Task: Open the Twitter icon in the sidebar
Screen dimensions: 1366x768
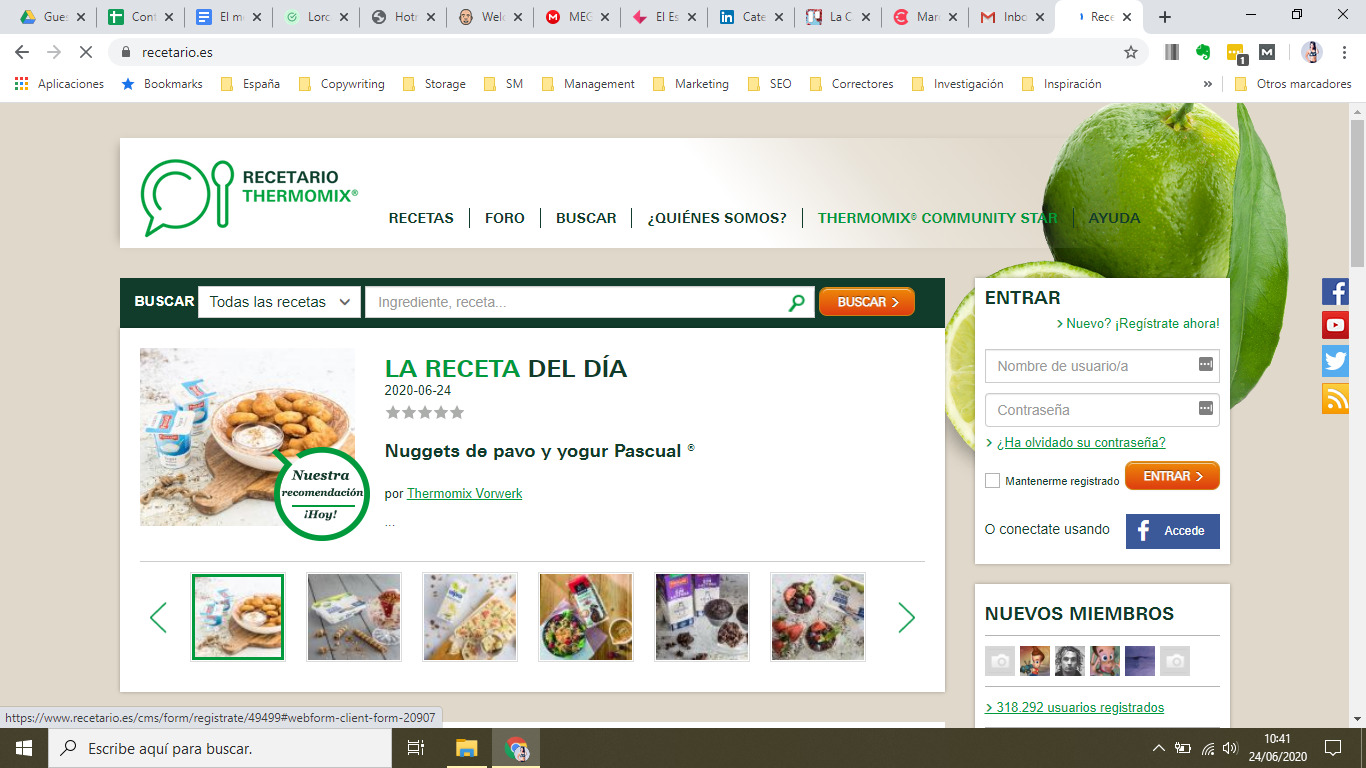Action: (1336, 361)
